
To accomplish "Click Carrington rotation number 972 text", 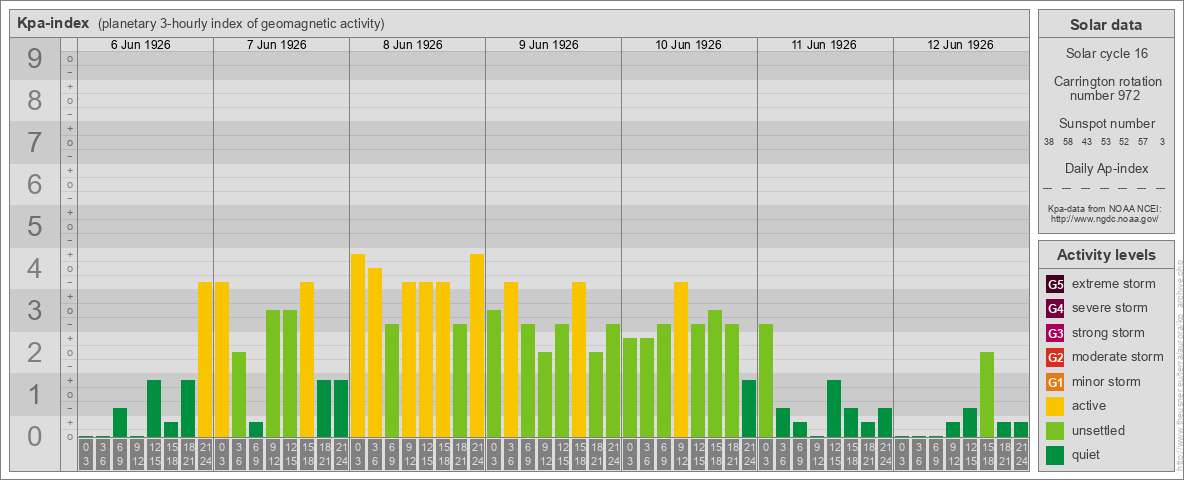I will [1106, 88].
